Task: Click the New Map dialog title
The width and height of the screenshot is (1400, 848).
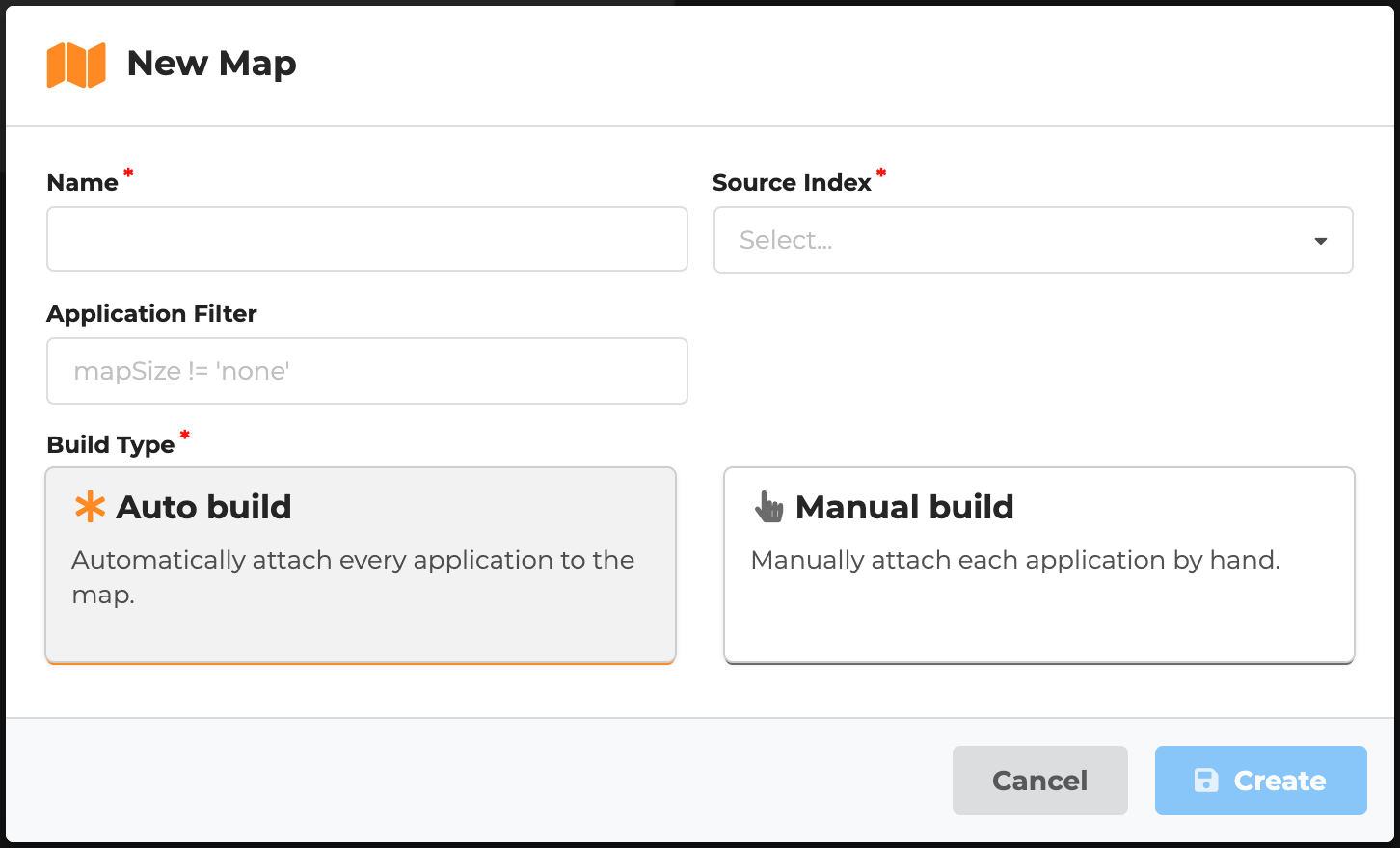Action: (x=211, y=64)
